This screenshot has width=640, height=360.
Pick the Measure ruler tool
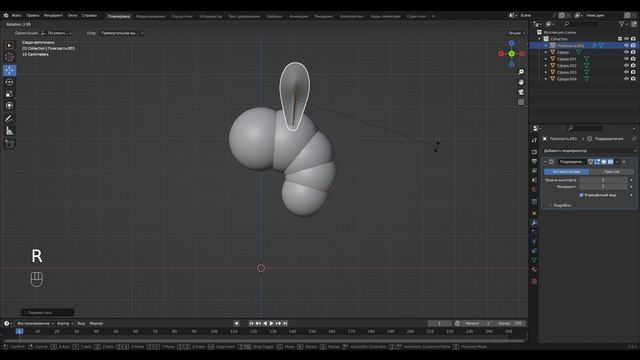pyautogui.click(x=9, y=131)
